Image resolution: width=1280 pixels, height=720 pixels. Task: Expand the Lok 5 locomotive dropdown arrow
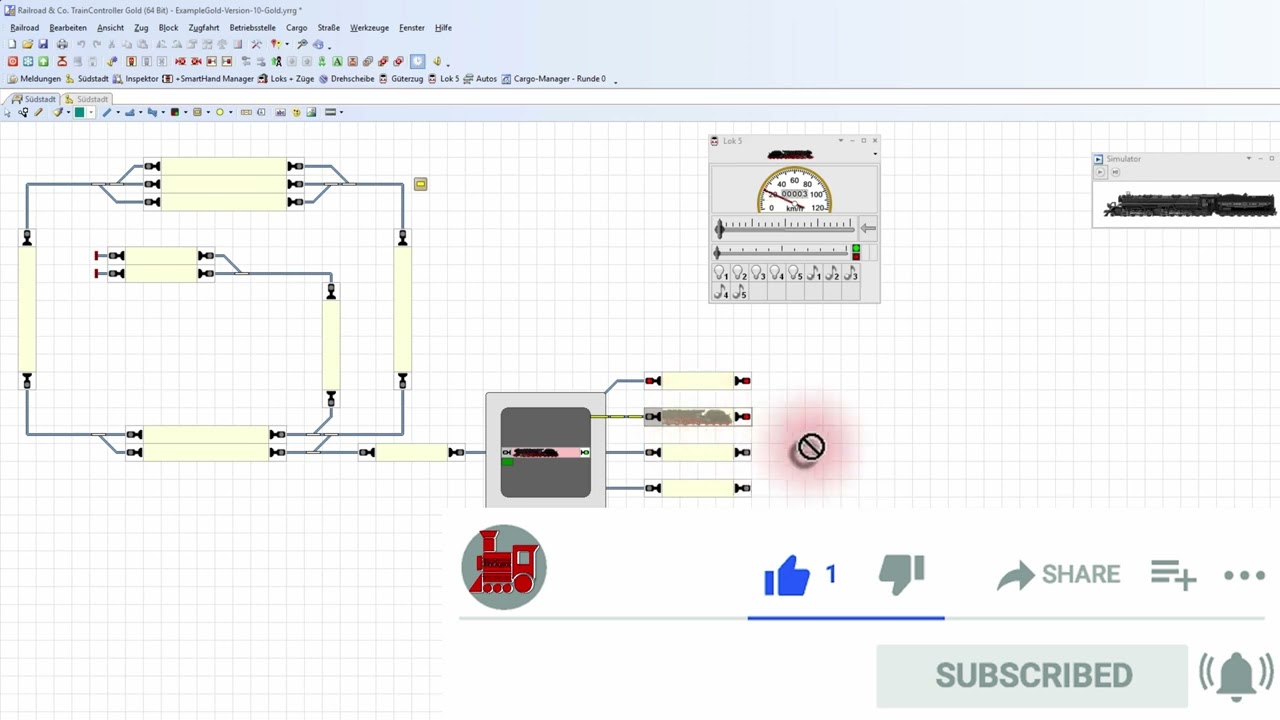coord(875,154)
